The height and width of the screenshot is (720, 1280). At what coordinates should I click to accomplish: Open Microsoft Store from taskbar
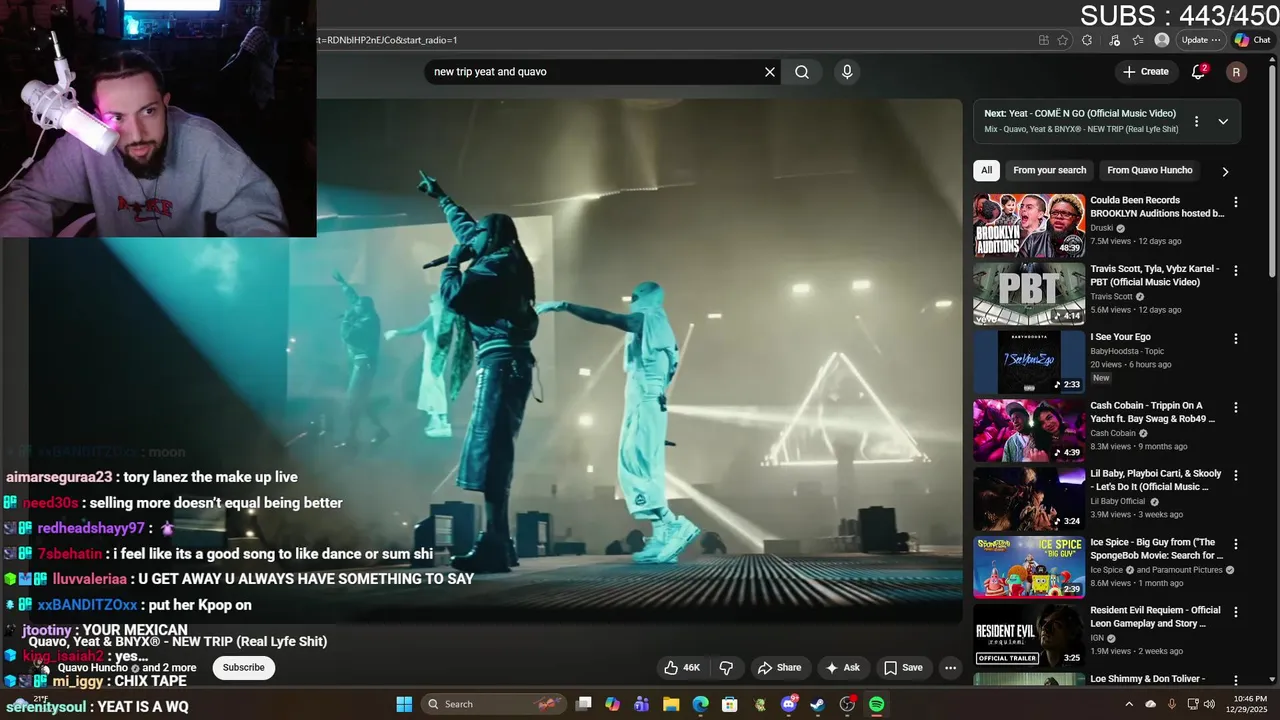click(x=730, y=704)
